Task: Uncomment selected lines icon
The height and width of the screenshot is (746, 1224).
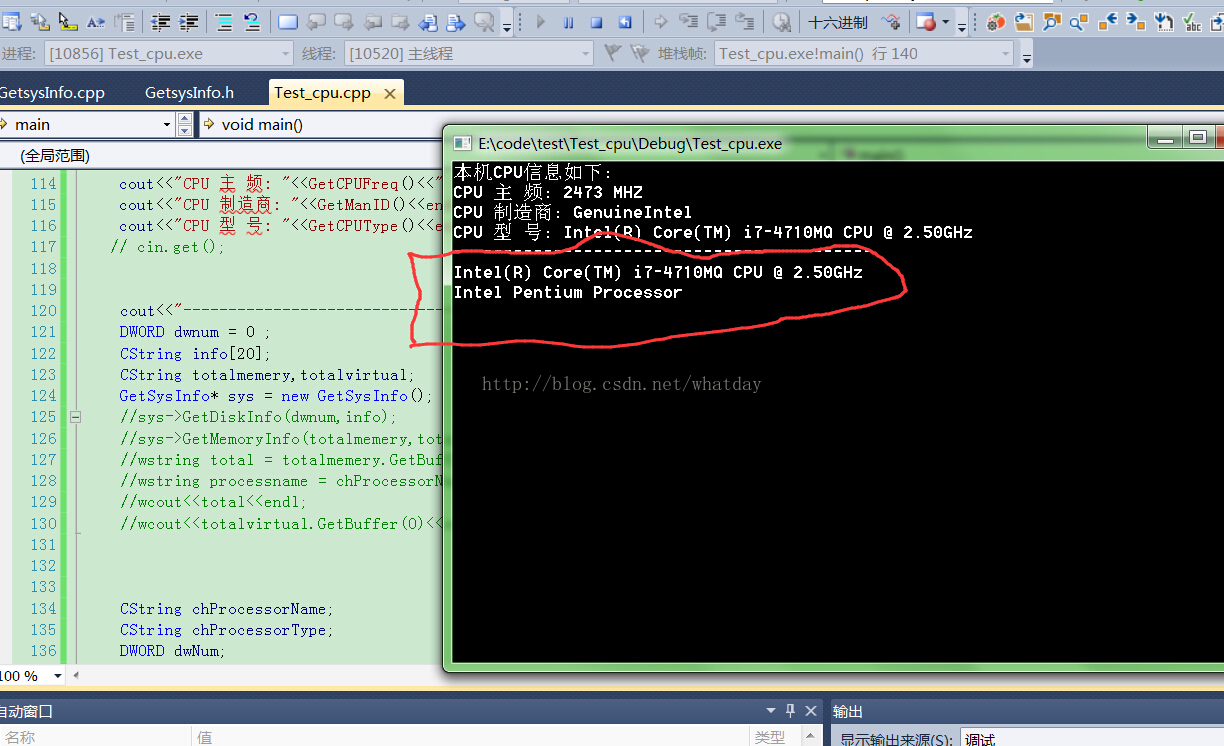Action: (252, 22)
